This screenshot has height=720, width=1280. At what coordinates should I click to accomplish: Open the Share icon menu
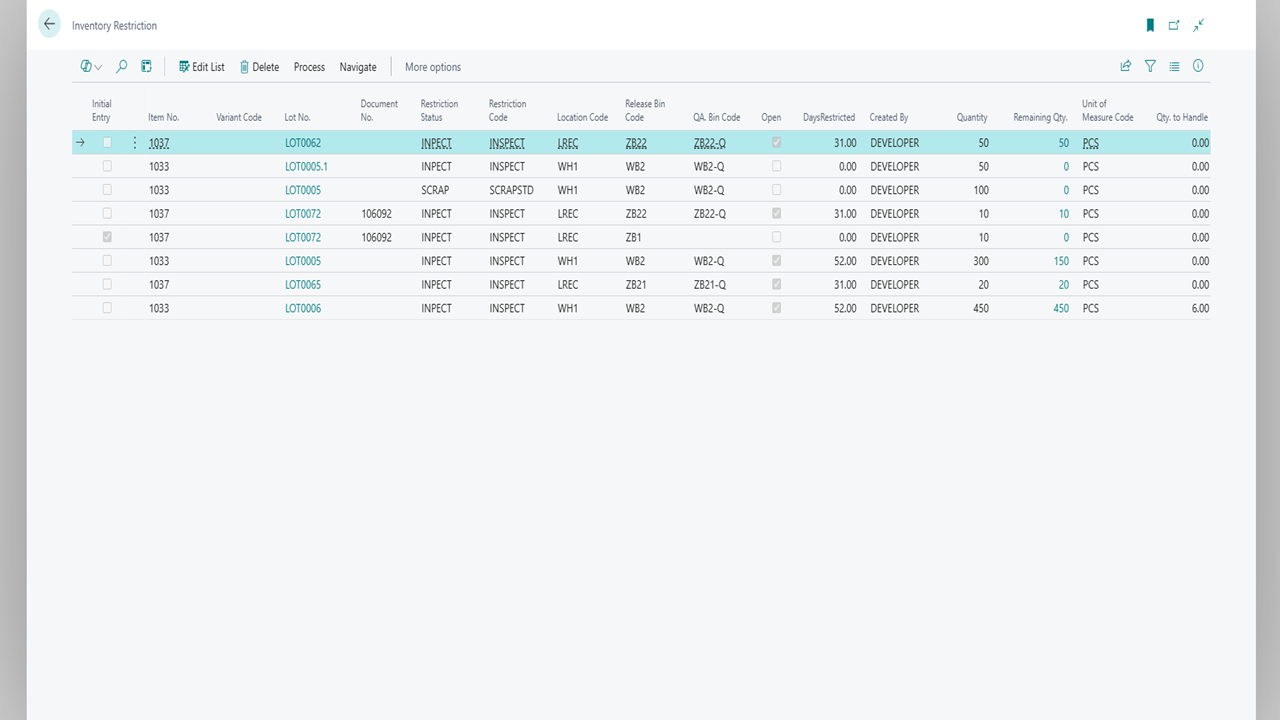pyautogui.click(x=1125, y=67)
